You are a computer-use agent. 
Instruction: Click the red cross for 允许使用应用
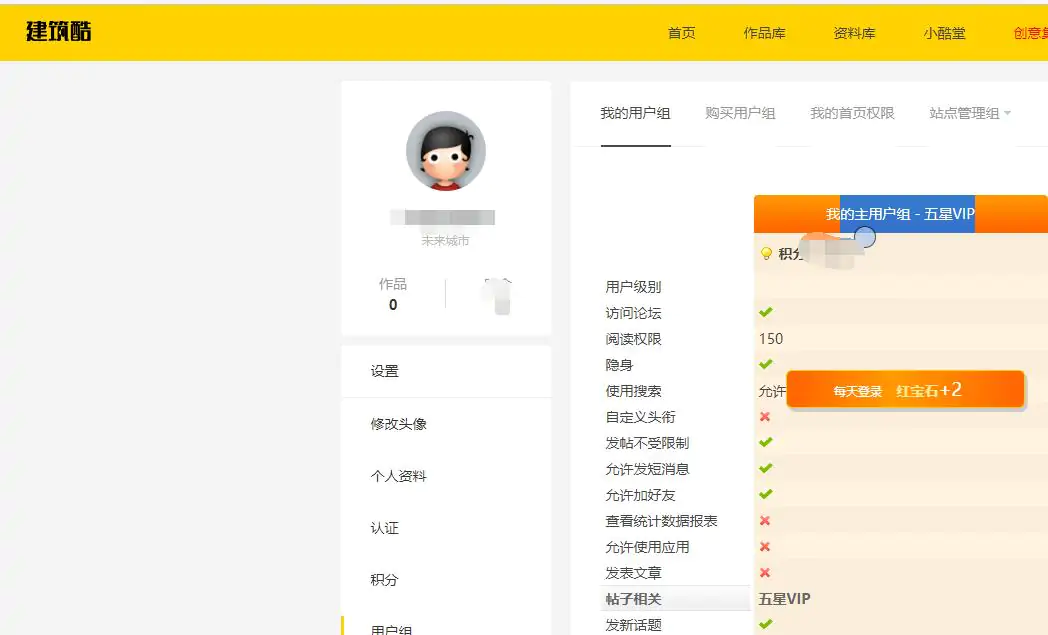[765, 547]
